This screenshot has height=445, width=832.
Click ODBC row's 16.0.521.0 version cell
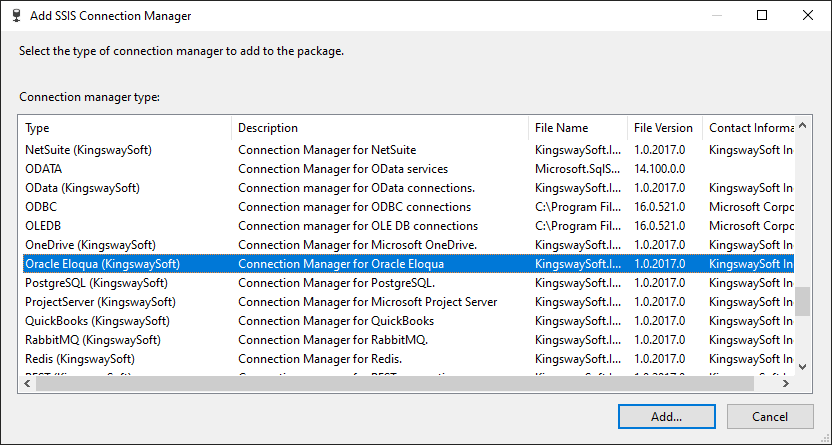660,207
